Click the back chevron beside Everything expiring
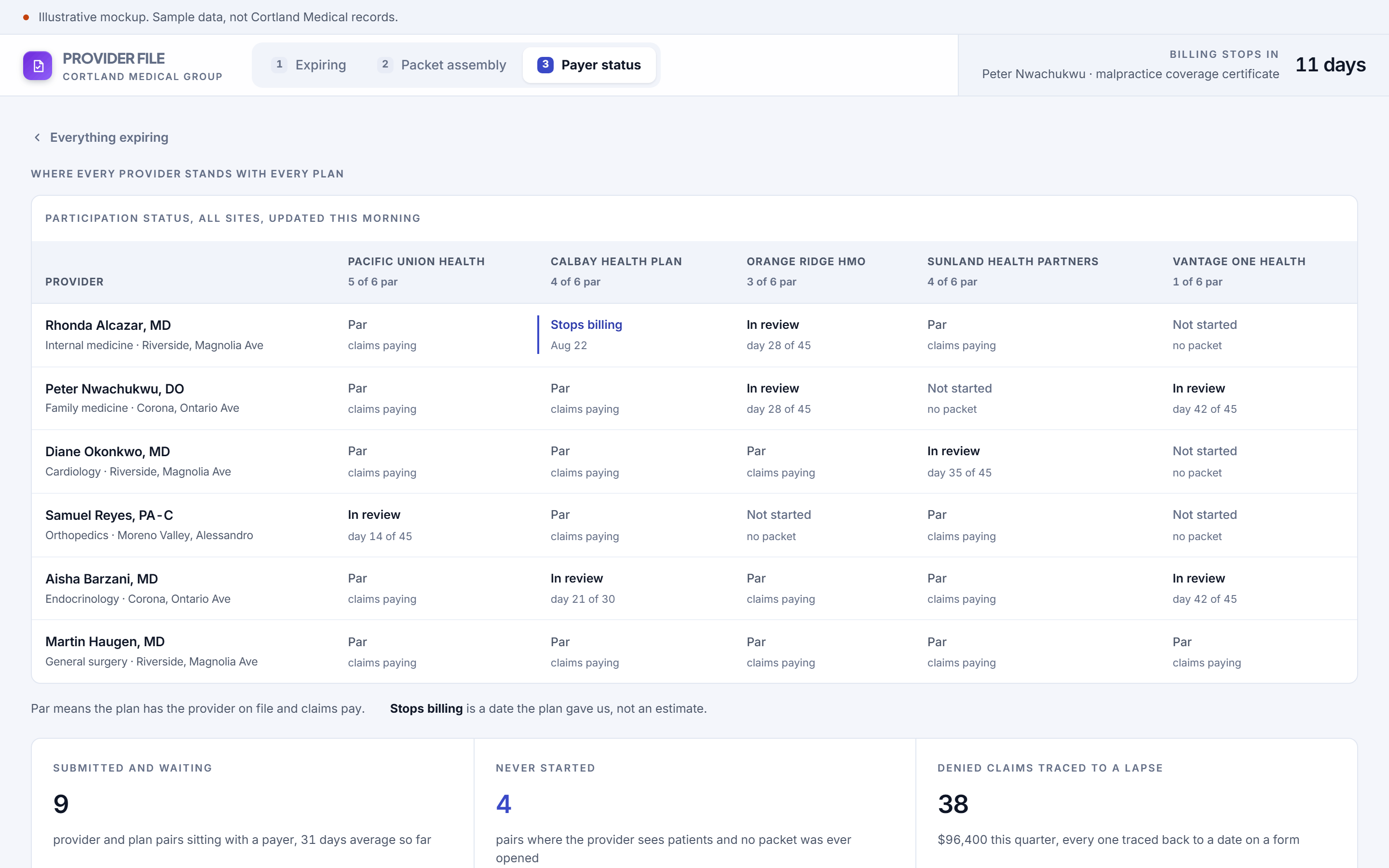 (x=37, y=137)
